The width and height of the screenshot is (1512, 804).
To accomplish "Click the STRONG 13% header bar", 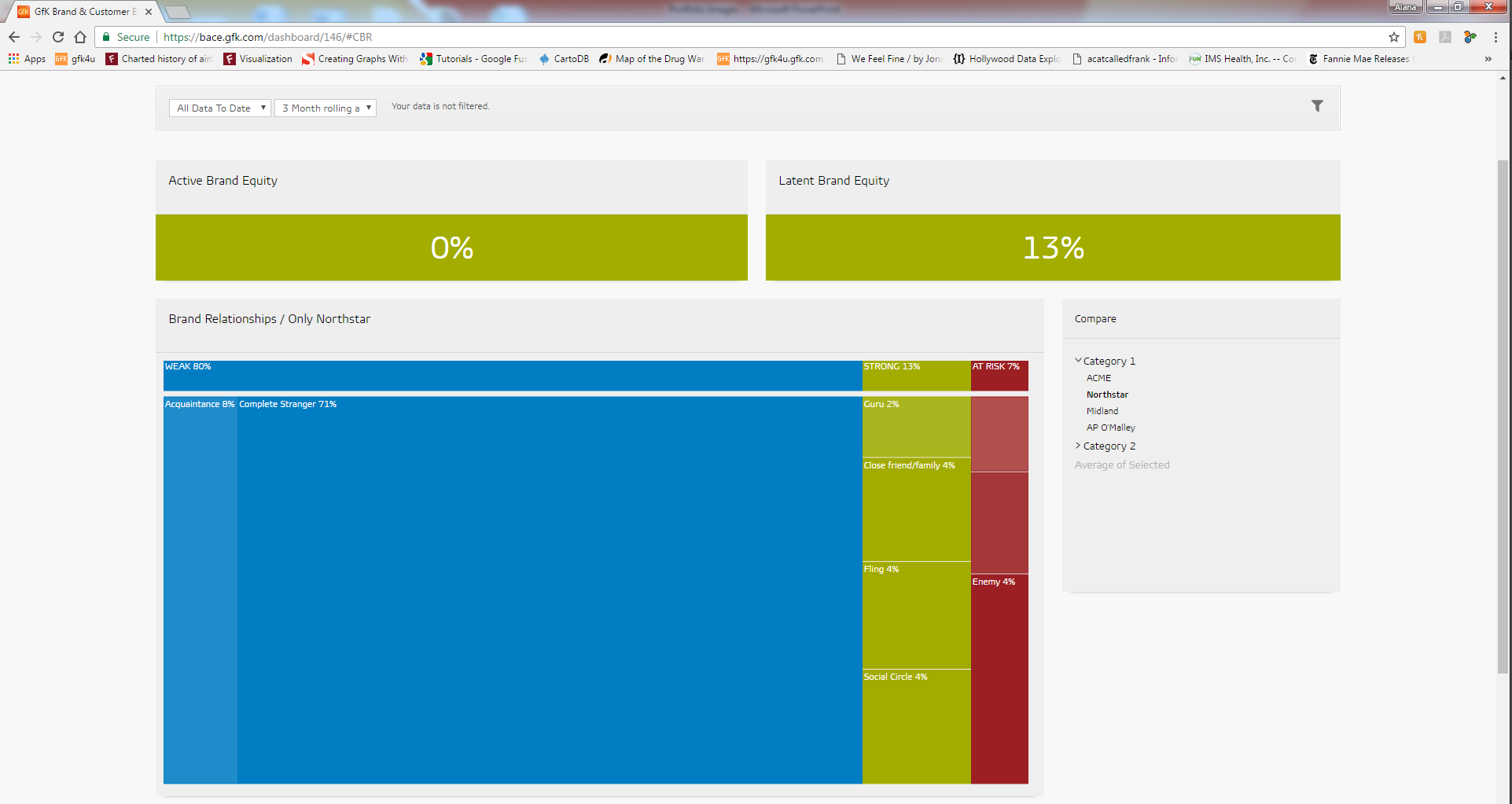I will coord(917,376).
